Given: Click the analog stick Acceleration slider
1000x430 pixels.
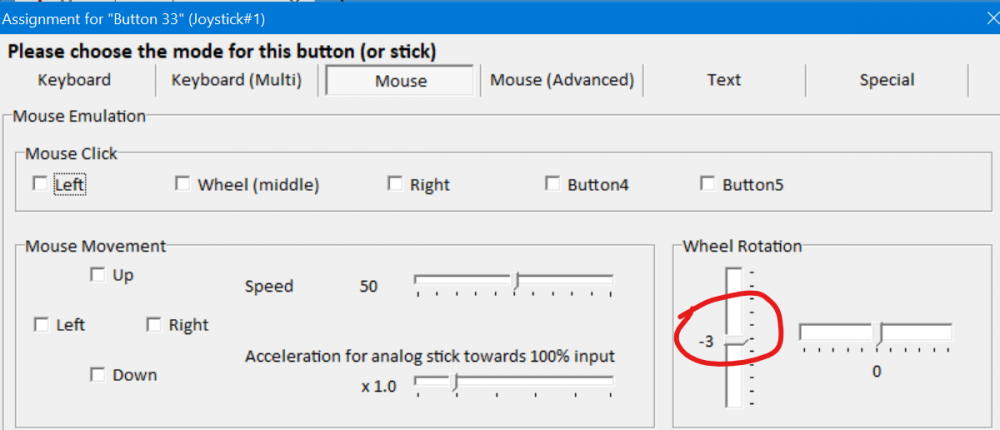Looking at the screenshot, I should pyautogui.click(x=454, y=381).
